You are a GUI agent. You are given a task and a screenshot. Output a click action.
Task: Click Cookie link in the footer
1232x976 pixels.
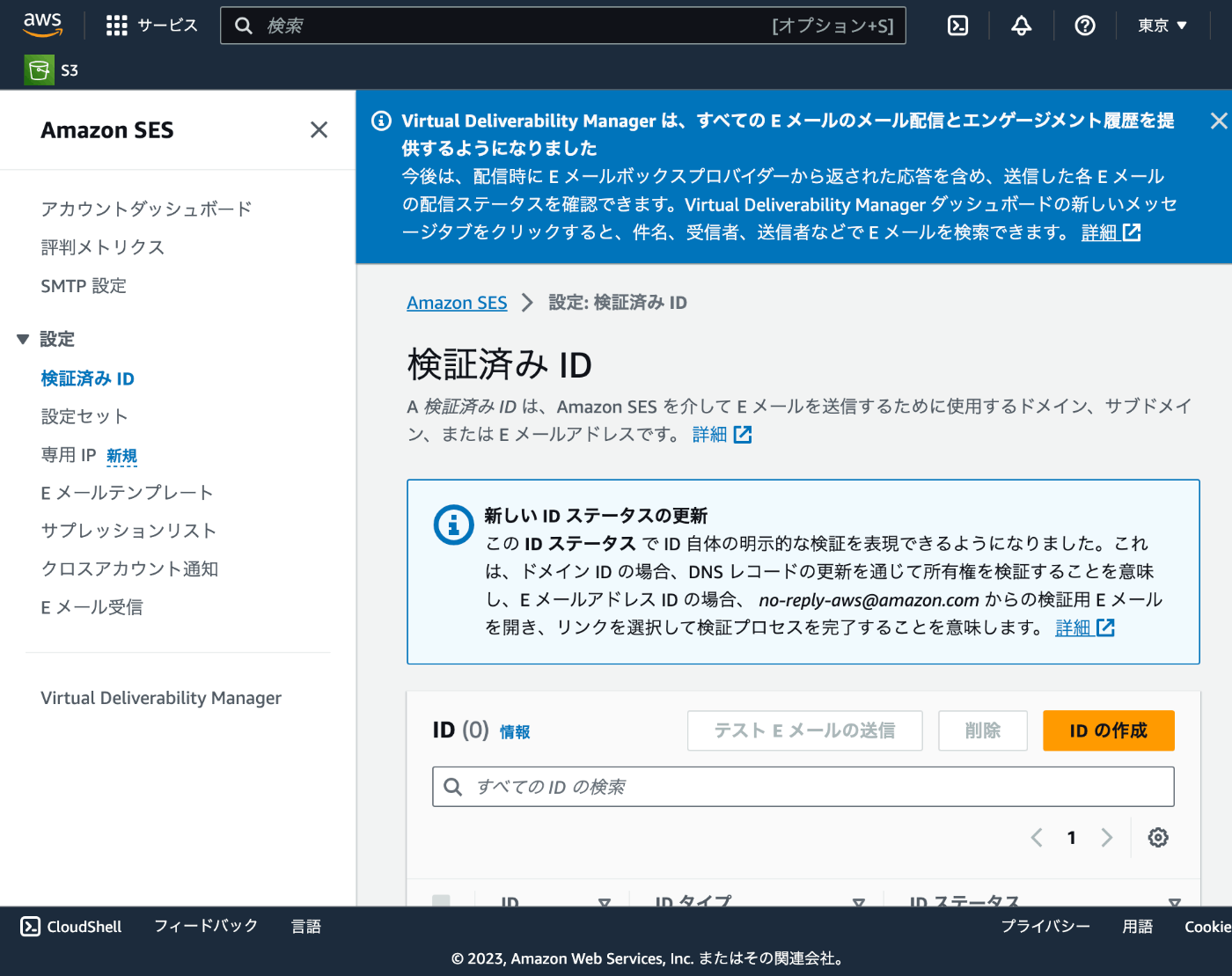point(1207,926)
